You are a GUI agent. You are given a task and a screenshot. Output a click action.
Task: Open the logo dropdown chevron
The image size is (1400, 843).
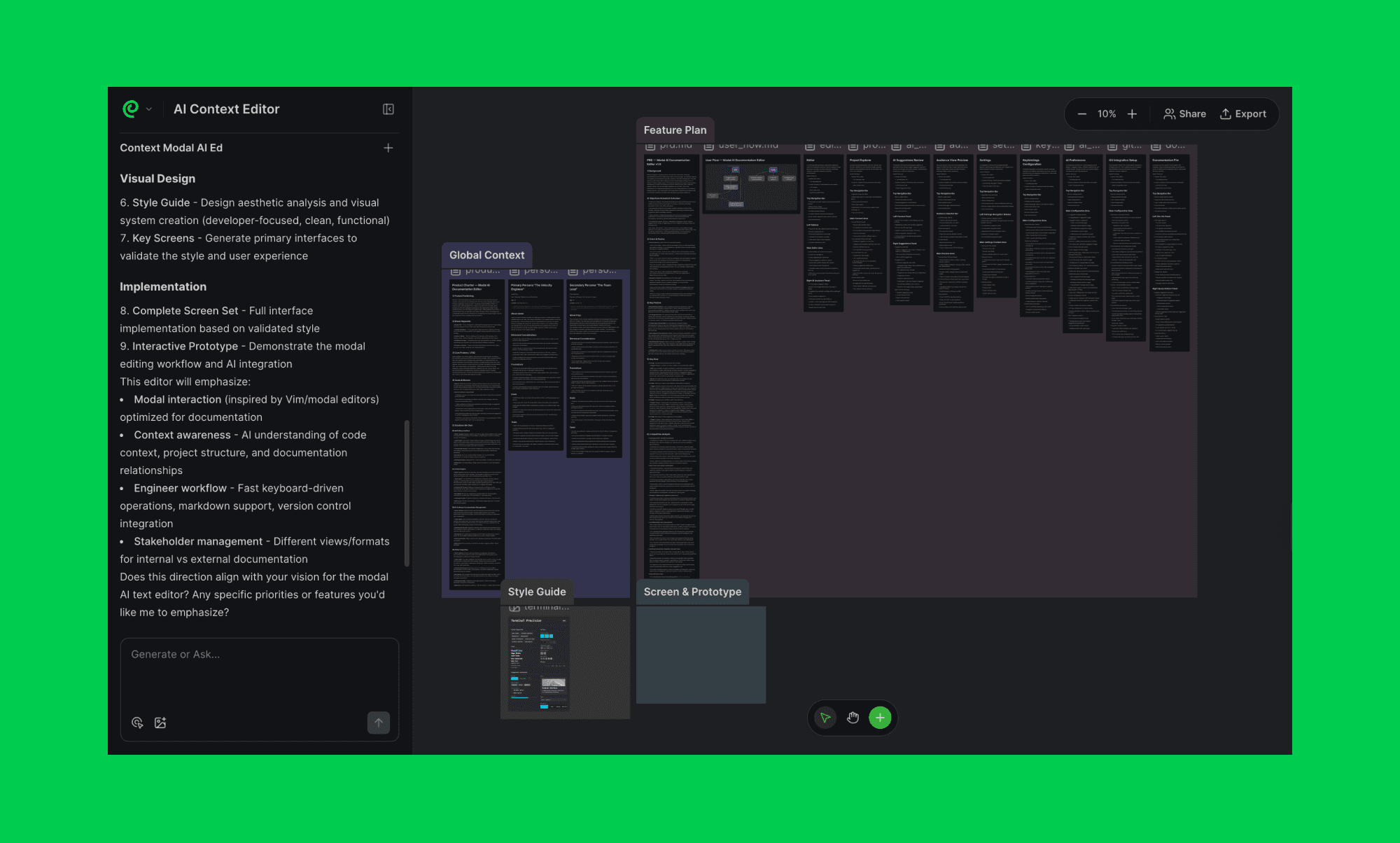[149, 109]
